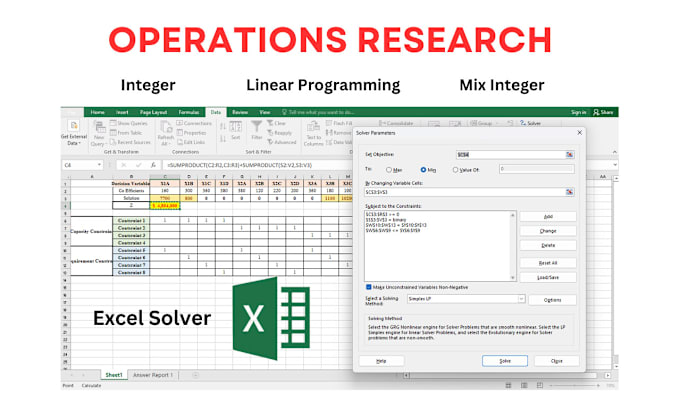Click the Share icon button

point(603,112)
